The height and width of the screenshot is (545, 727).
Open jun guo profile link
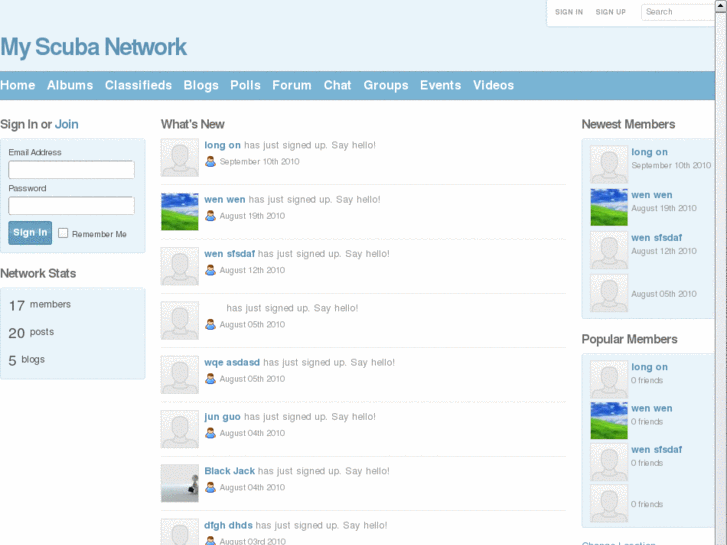pyautogui.click(x=223, y=417)
